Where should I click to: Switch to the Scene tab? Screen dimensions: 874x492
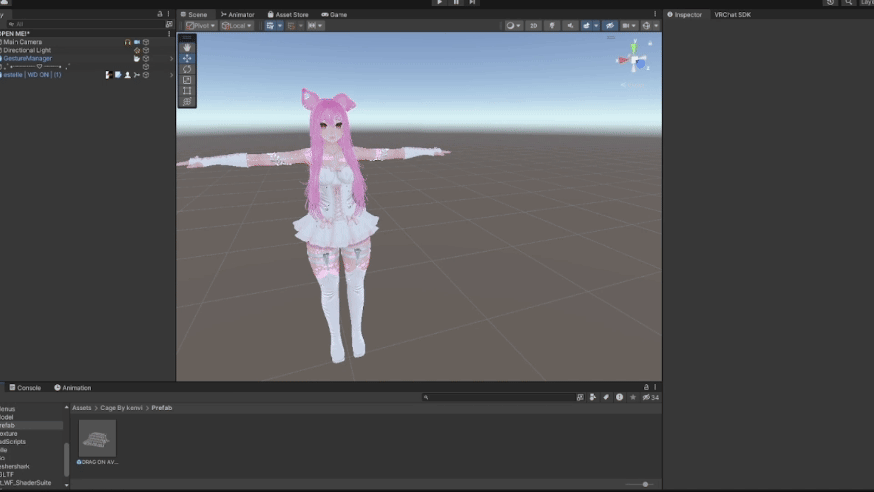click(x=193, y=14)
